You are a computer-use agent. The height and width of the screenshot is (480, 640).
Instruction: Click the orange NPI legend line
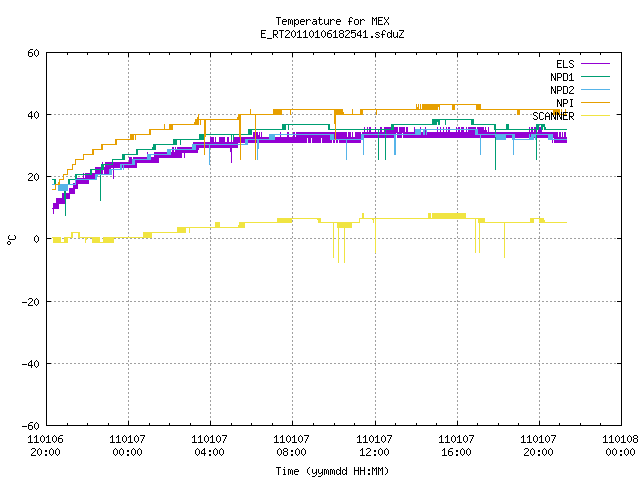pos(595,103)
